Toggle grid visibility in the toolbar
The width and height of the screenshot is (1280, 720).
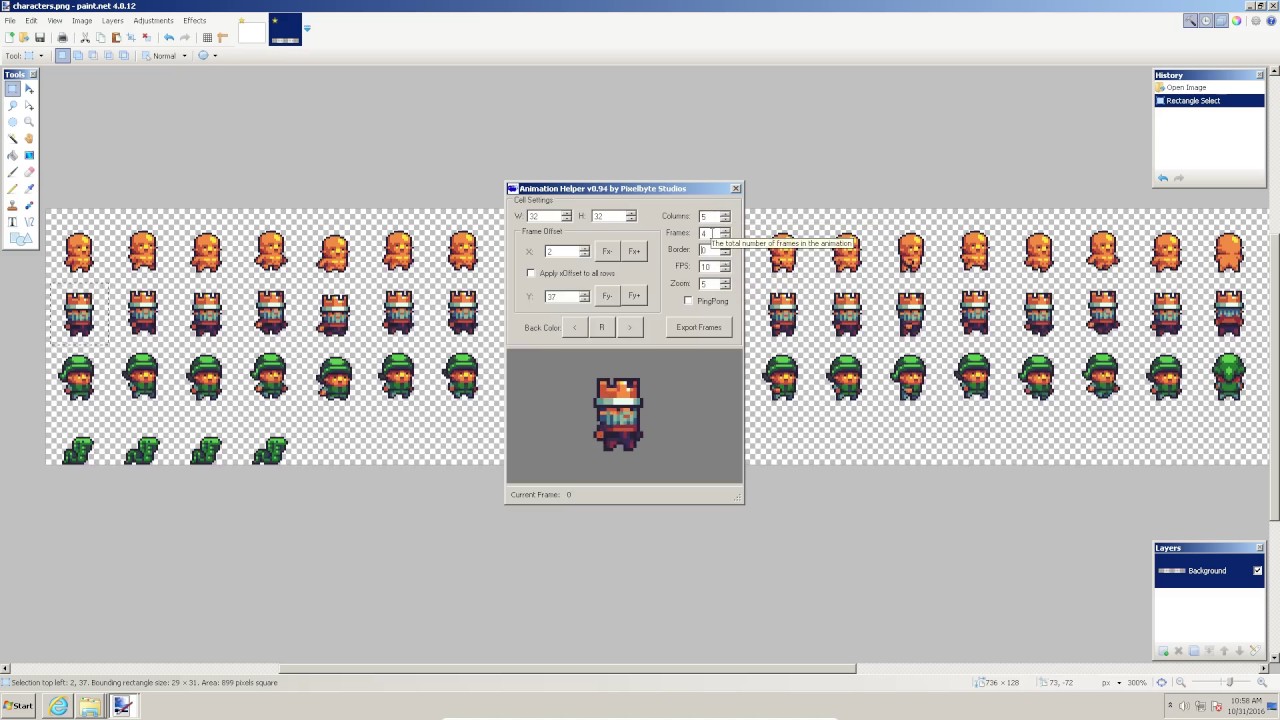point(207,37)
